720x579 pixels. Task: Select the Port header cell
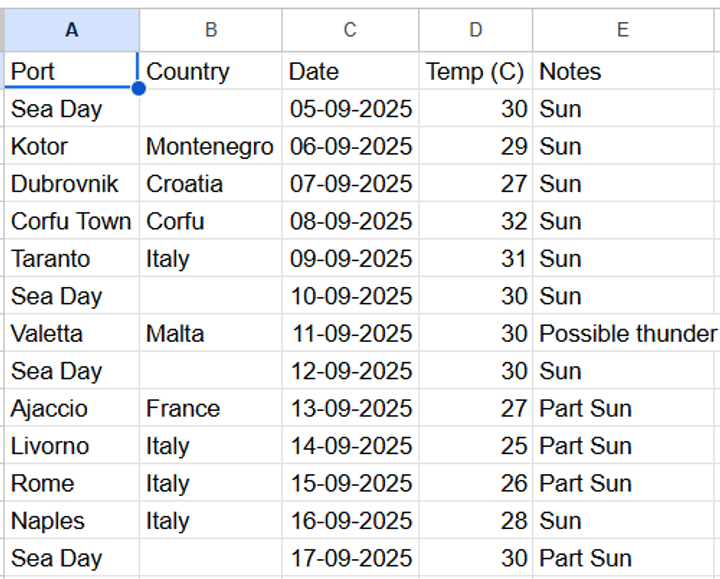click(x=72, y=71)
